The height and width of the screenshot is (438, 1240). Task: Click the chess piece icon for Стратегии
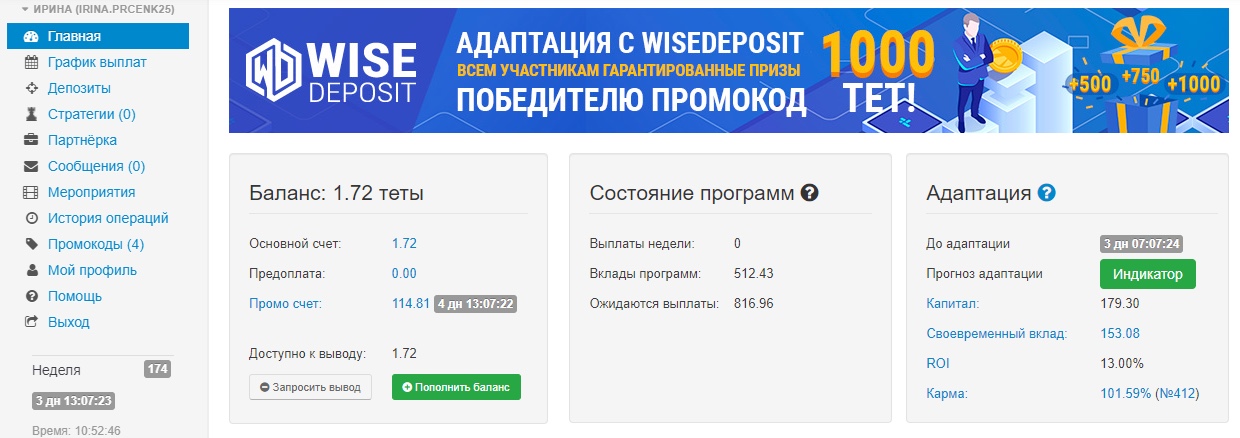tap(31, 114)
